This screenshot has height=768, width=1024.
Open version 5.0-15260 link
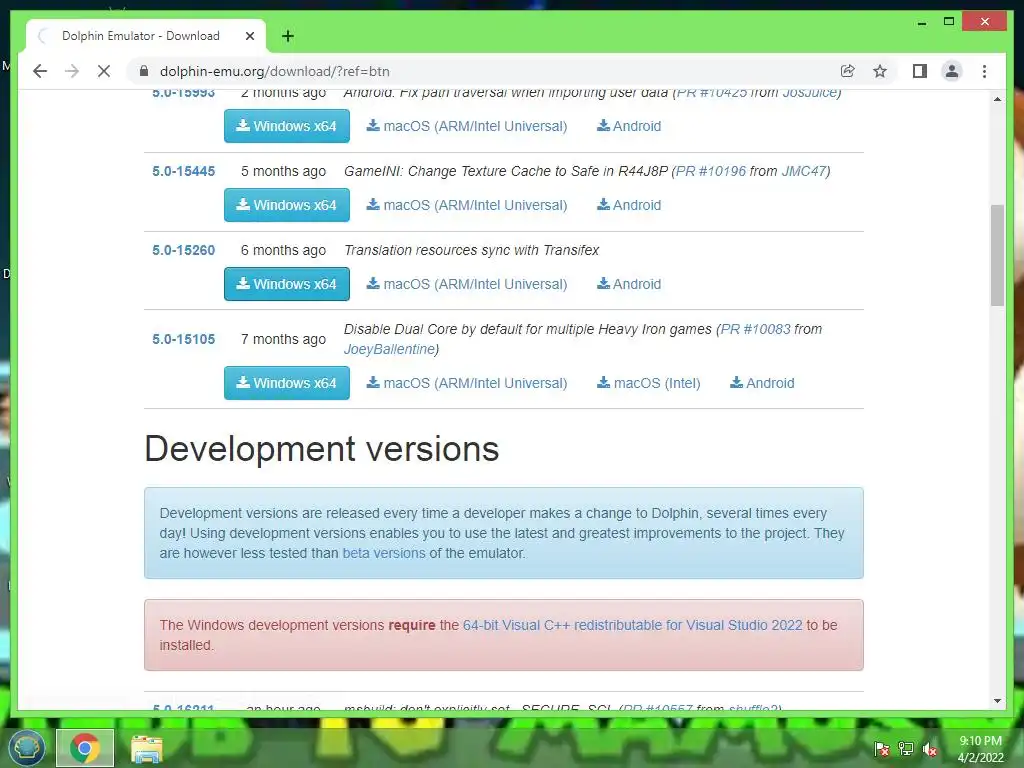[184, 250]
